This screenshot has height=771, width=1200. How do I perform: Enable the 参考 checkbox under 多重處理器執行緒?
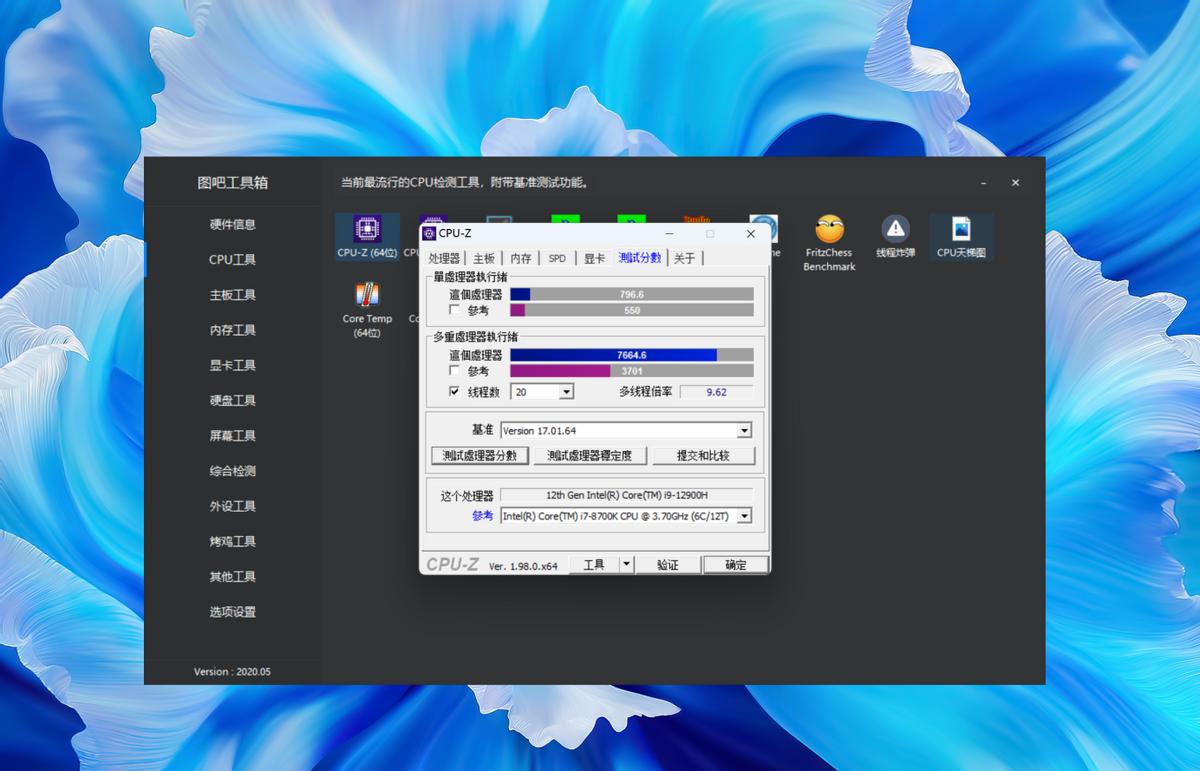455,369
